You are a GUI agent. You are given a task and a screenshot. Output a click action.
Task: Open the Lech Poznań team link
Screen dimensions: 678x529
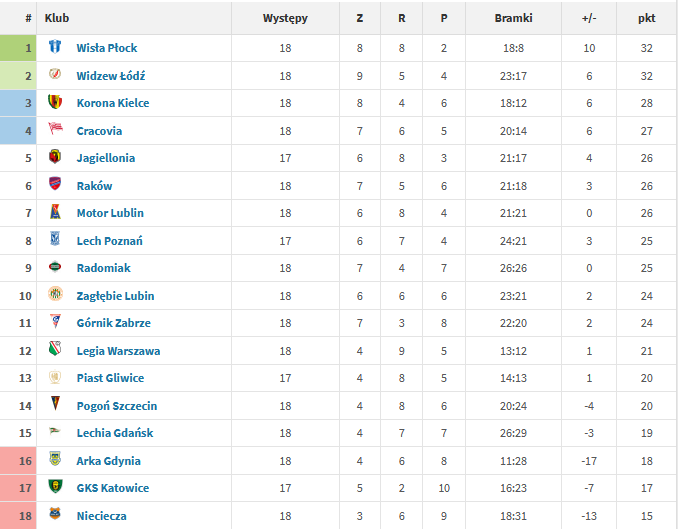[x=109, y=241]
